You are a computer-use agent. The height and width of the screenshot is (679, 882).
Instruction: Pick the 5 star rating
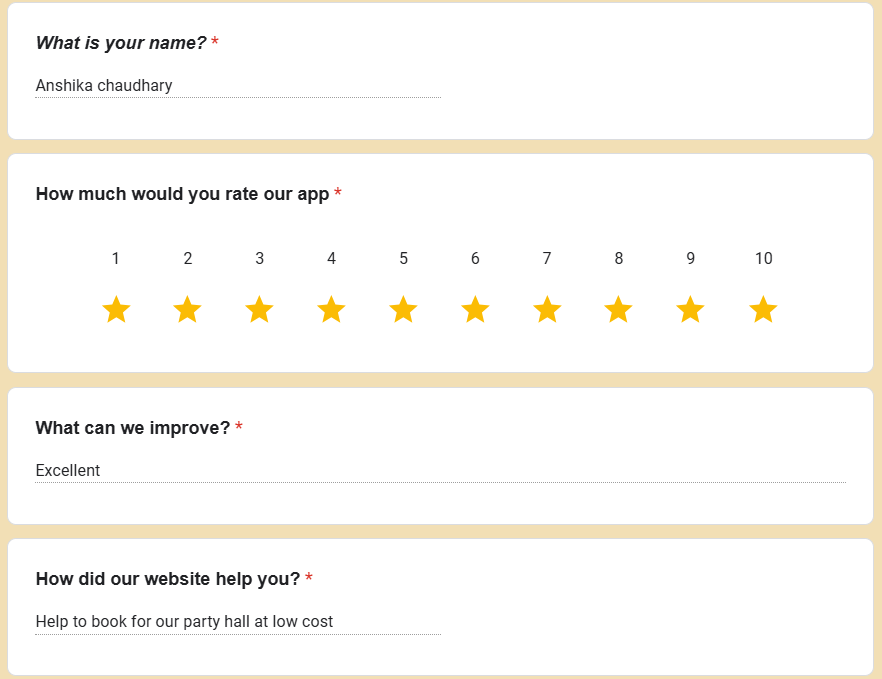pos(403,310)
